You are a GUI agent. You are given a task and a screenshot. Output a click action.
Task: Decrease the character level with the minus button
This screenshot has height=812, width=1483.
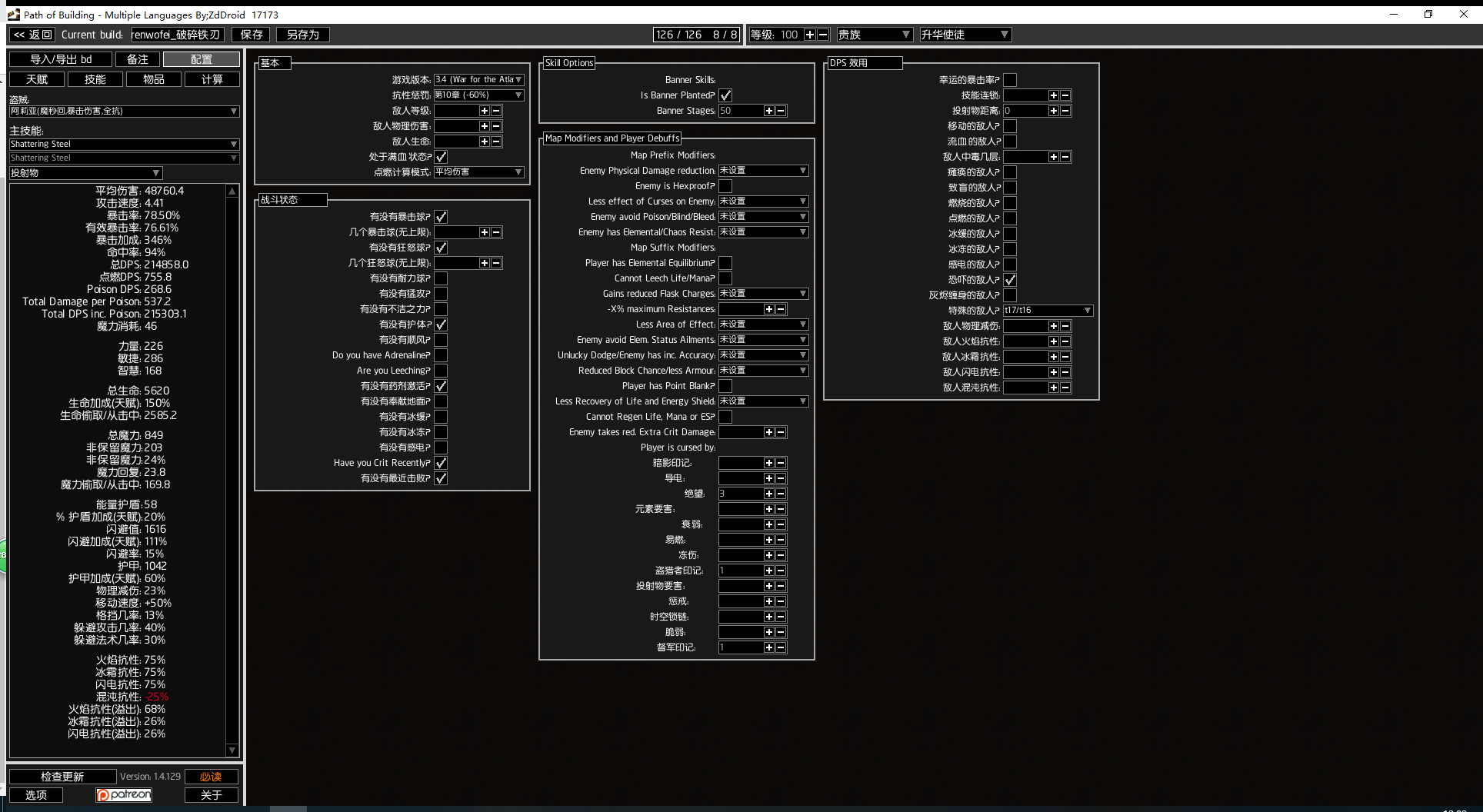823,35
